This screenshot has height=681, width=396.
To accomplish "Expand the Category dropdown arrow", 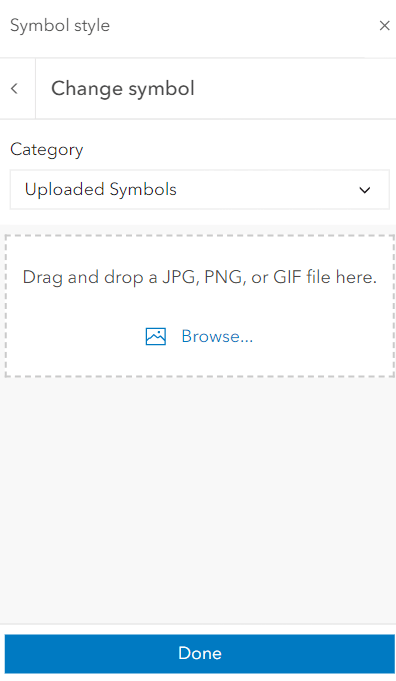I will (x=365, y=190).
